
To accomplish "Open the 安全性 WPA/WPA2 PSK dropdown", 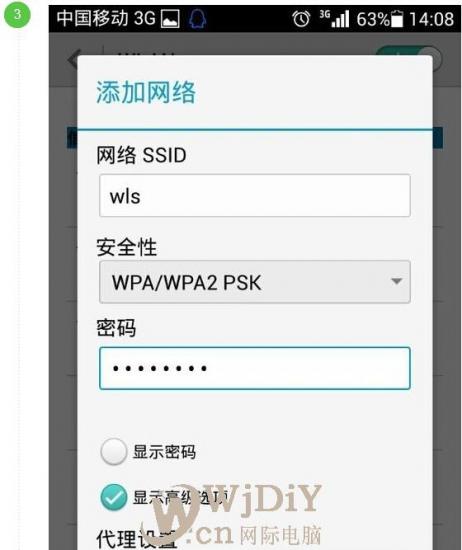I will pos(255,282).
